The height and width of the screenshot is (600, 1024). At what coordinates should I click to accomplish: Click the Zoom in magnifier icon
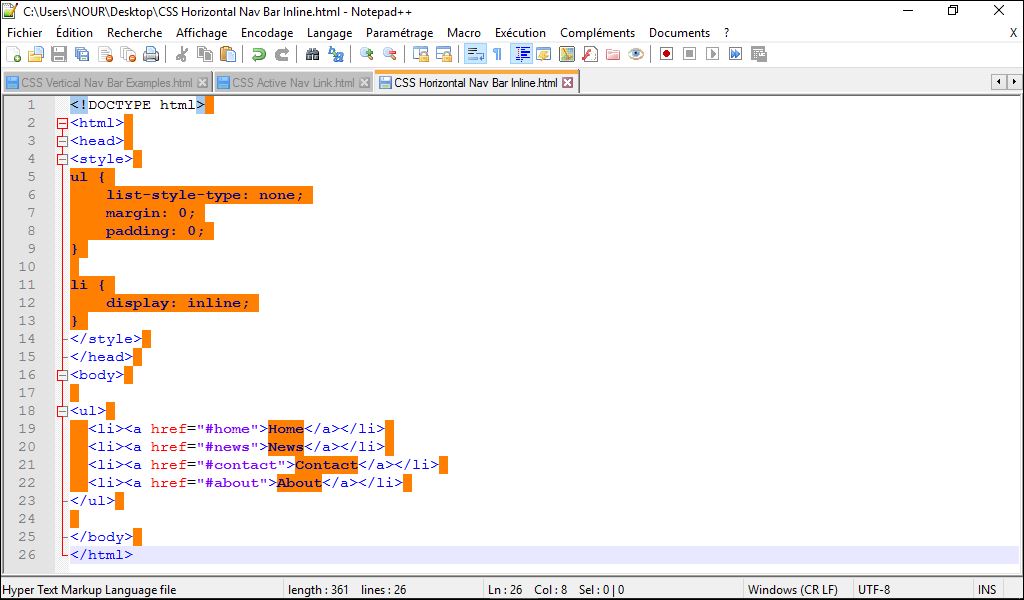point(367,54)
